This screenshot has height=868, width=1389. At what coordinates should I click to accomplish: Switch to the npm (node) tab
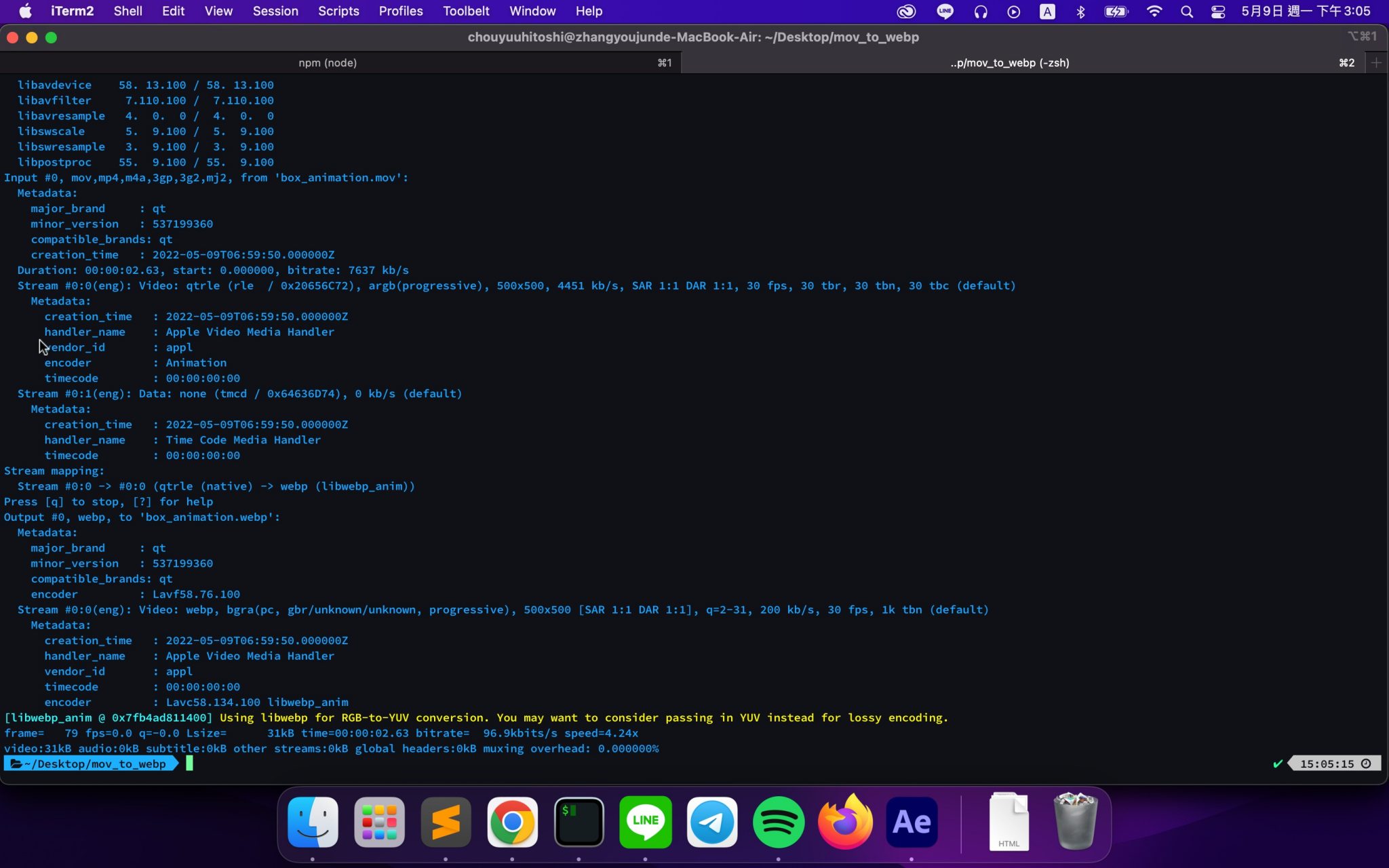(328, 62)
